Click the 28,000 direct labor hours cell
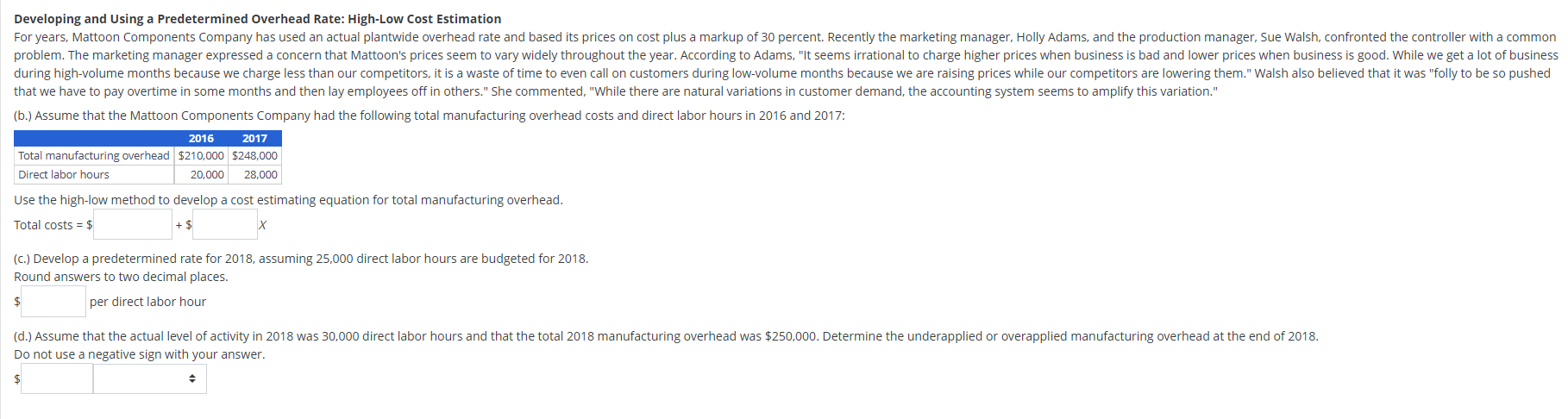The image size is (1568, 419). point(260,175)
